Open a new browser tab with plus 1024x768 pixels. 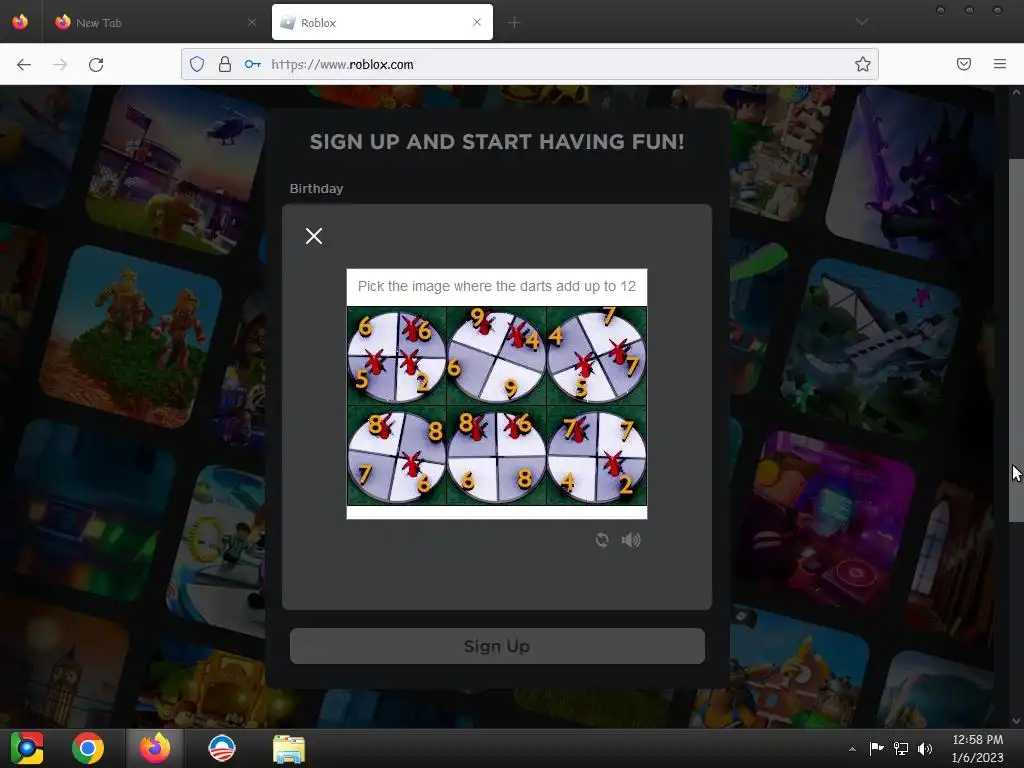pos(514,23)
